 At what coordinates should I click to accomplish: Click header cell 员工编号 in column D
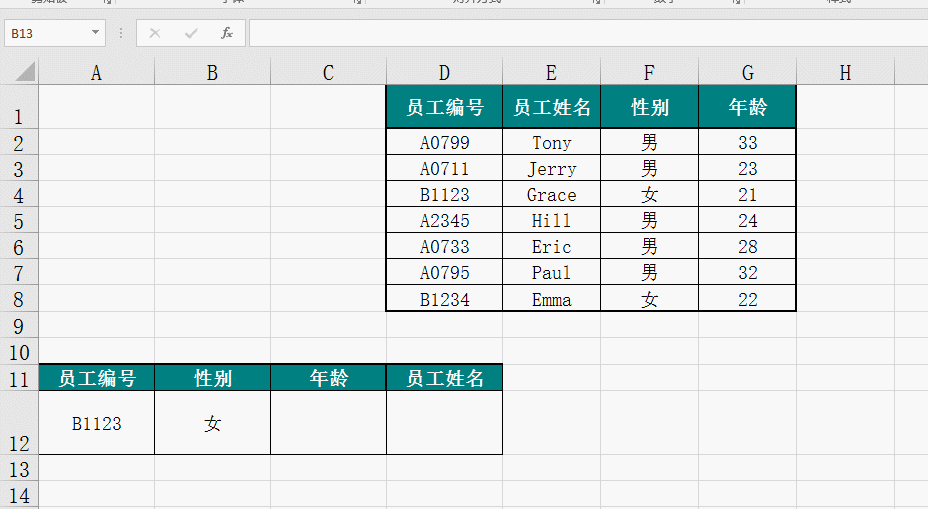click(x=444, y=107)
